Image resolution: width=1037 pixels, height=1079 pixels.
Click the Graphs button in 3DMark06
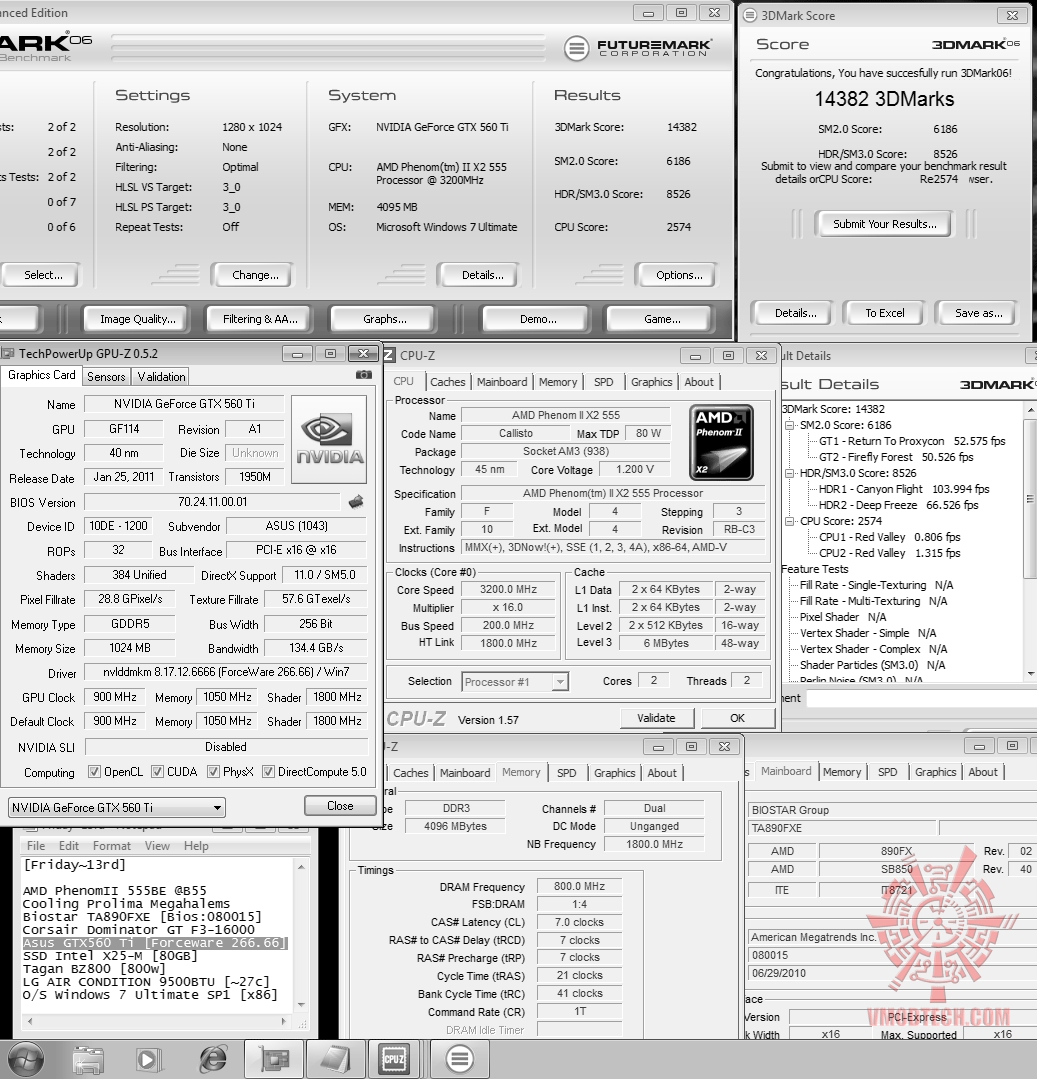(x=385, y=319)
